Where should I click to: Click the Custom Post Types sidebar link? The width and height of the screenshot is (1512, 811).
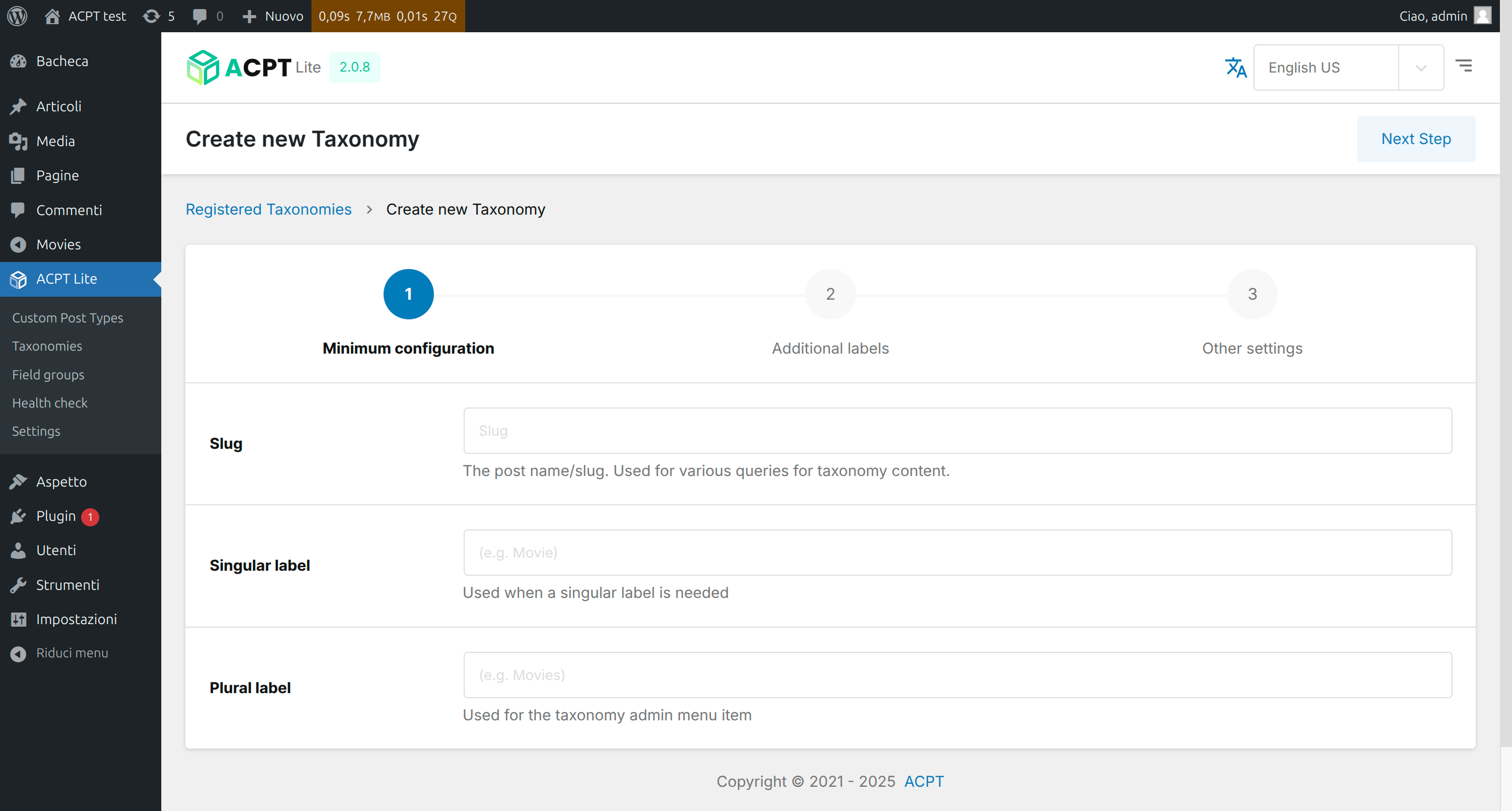67,318
